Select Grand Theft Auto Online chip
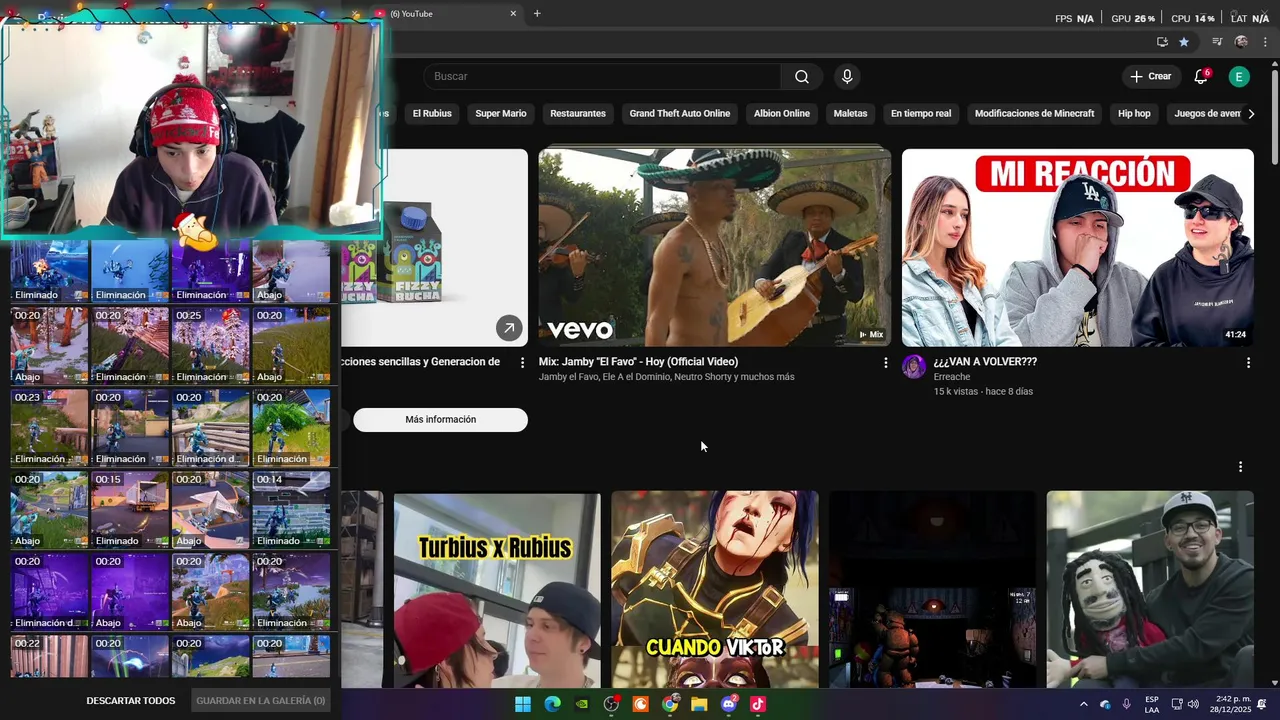Viewport: 1280px width, 720px height. click(x=680, y=114)
